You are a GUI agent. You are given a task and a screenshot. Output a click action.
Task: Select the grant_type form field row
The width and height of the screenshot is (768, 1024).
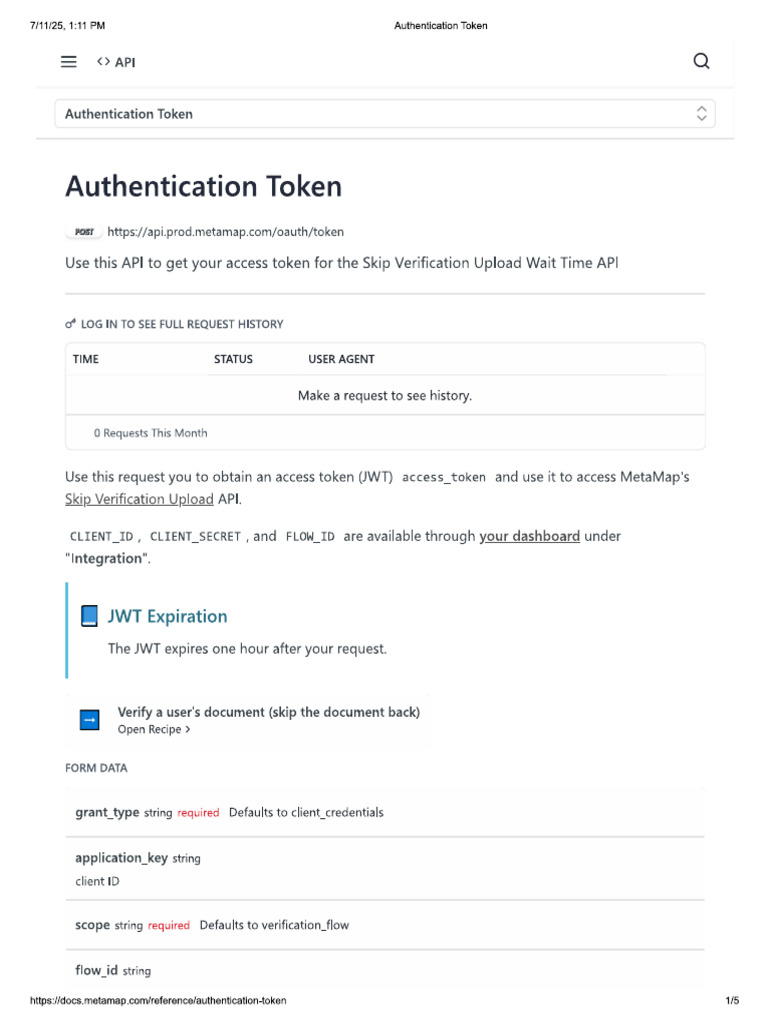click(x=385, y=812)
